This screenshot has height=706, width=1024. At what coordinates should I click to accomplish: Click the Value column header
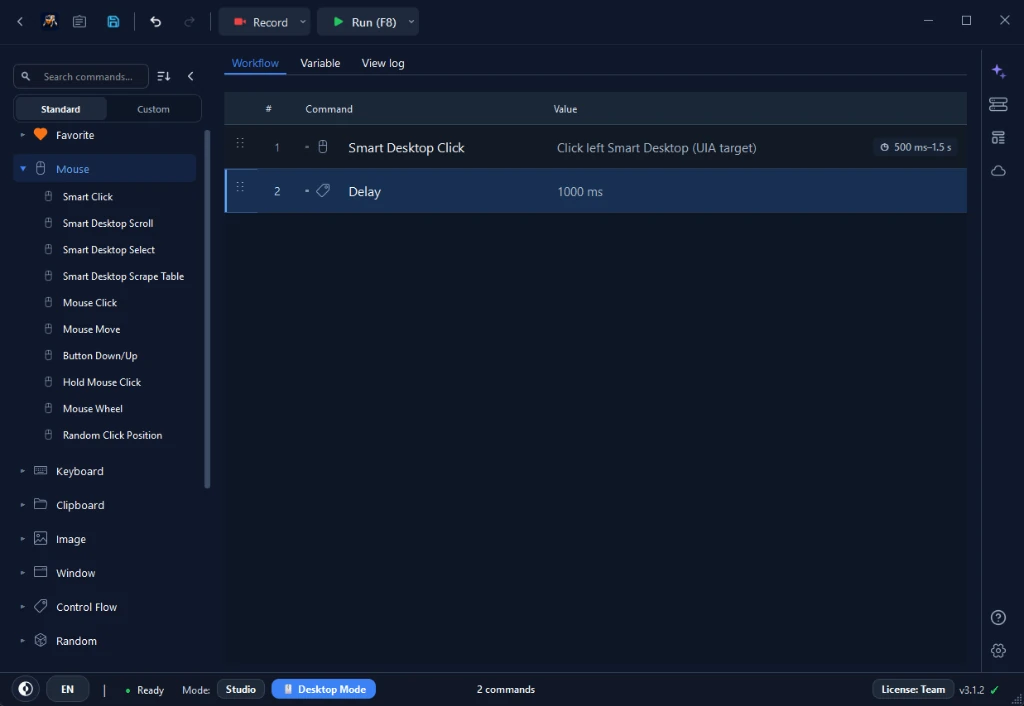(566, 109)
